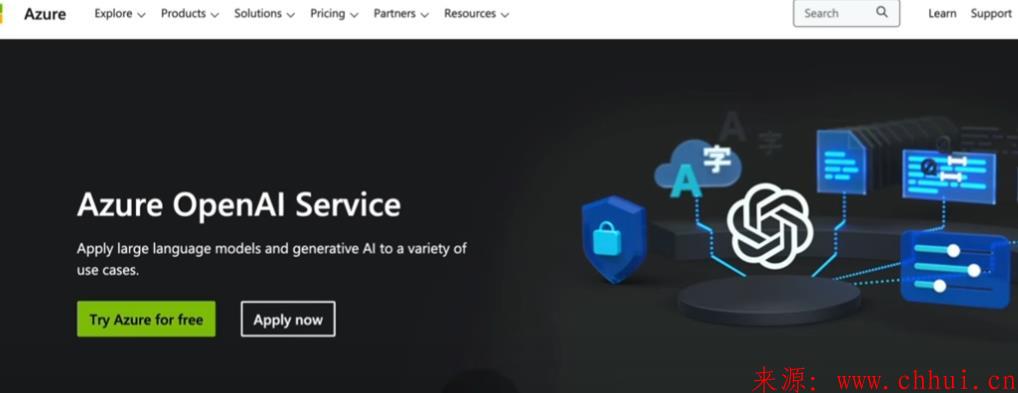The height and width of the screenshot is (393, 1018).
Task: Open the Learn link
Action: point(941,14)
